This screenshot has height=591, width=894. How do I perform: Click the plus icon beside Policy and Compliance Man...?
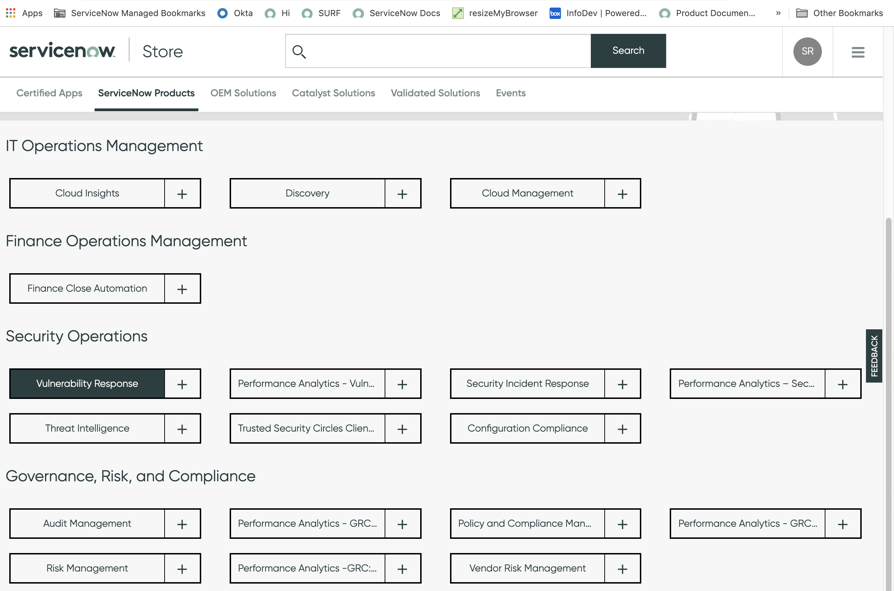(x=623, y=524)
